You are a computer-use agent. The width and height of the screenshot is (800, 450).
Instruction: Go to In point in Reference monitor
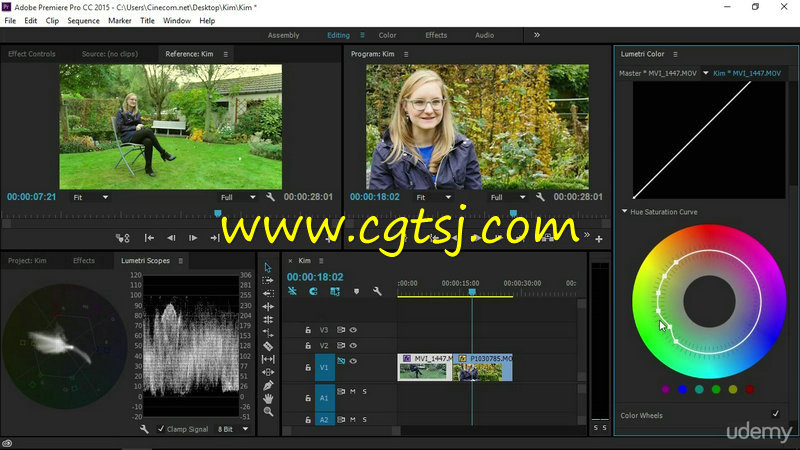149,238
